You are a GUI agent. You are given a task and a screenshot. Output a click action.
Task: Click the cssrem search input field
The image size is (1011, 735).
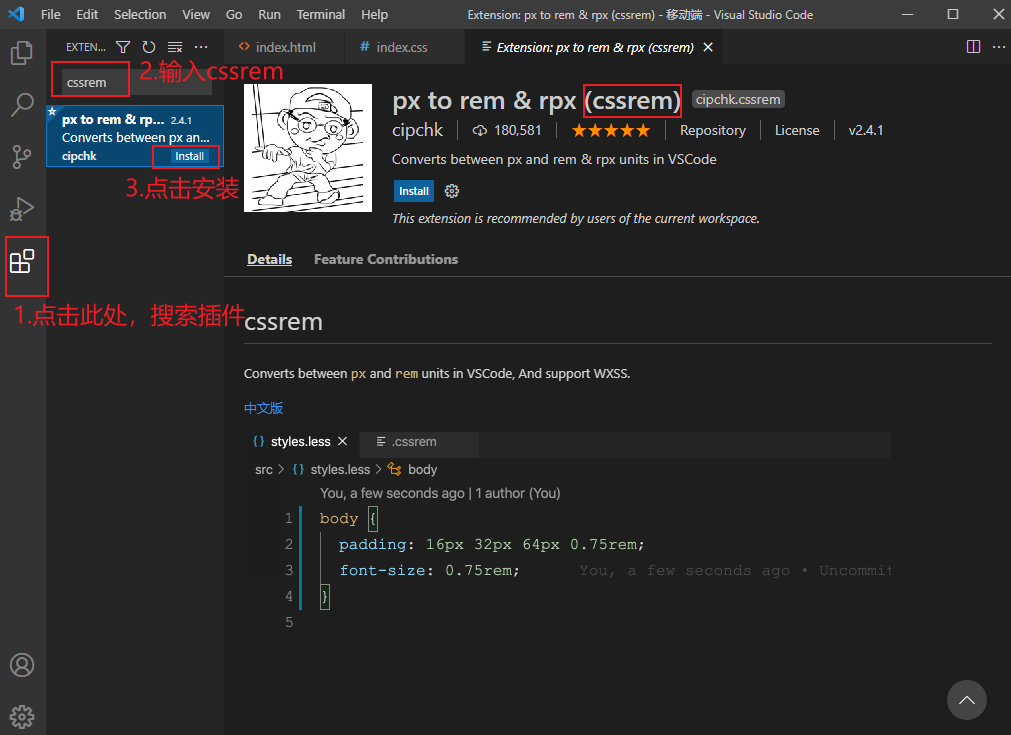click(137, 83)
